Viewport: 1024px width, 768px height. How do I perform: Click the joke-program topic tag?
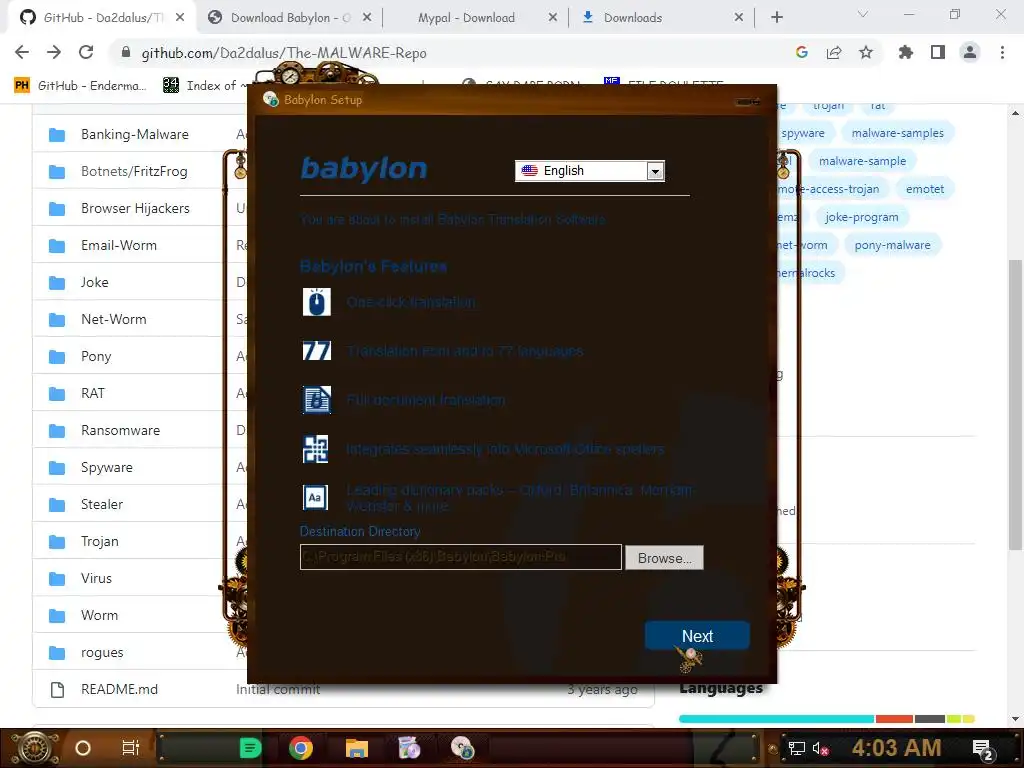[x=861, y=217]
